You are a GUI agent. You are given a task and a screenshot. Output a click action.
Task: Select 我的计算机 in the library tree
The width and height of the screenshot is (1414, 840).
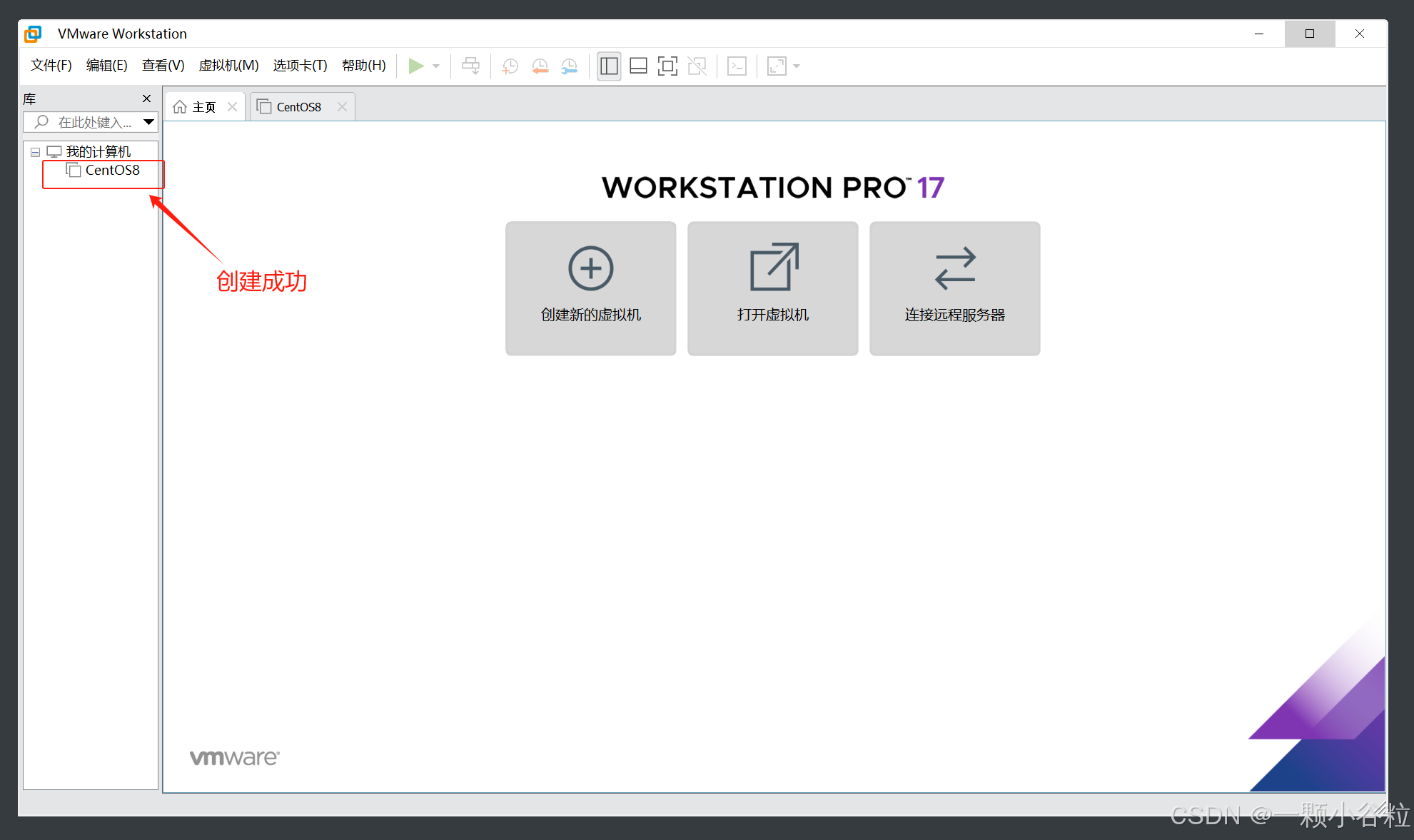click(99, 151)
